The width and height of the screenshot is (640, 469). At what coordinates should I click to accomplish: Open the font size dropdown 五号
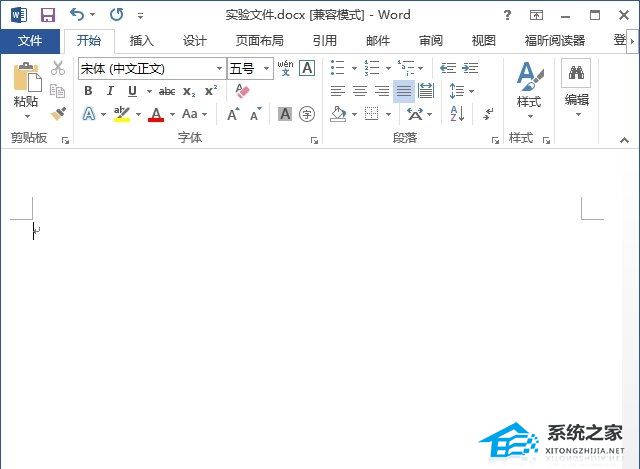[x=266, y=68]
